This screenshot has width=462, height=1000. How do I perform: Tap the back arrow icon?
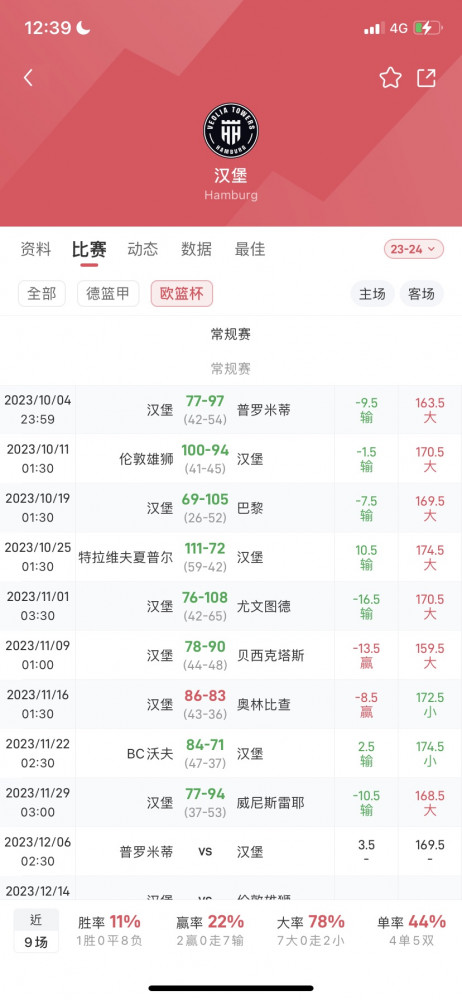(x=28, y=78)
